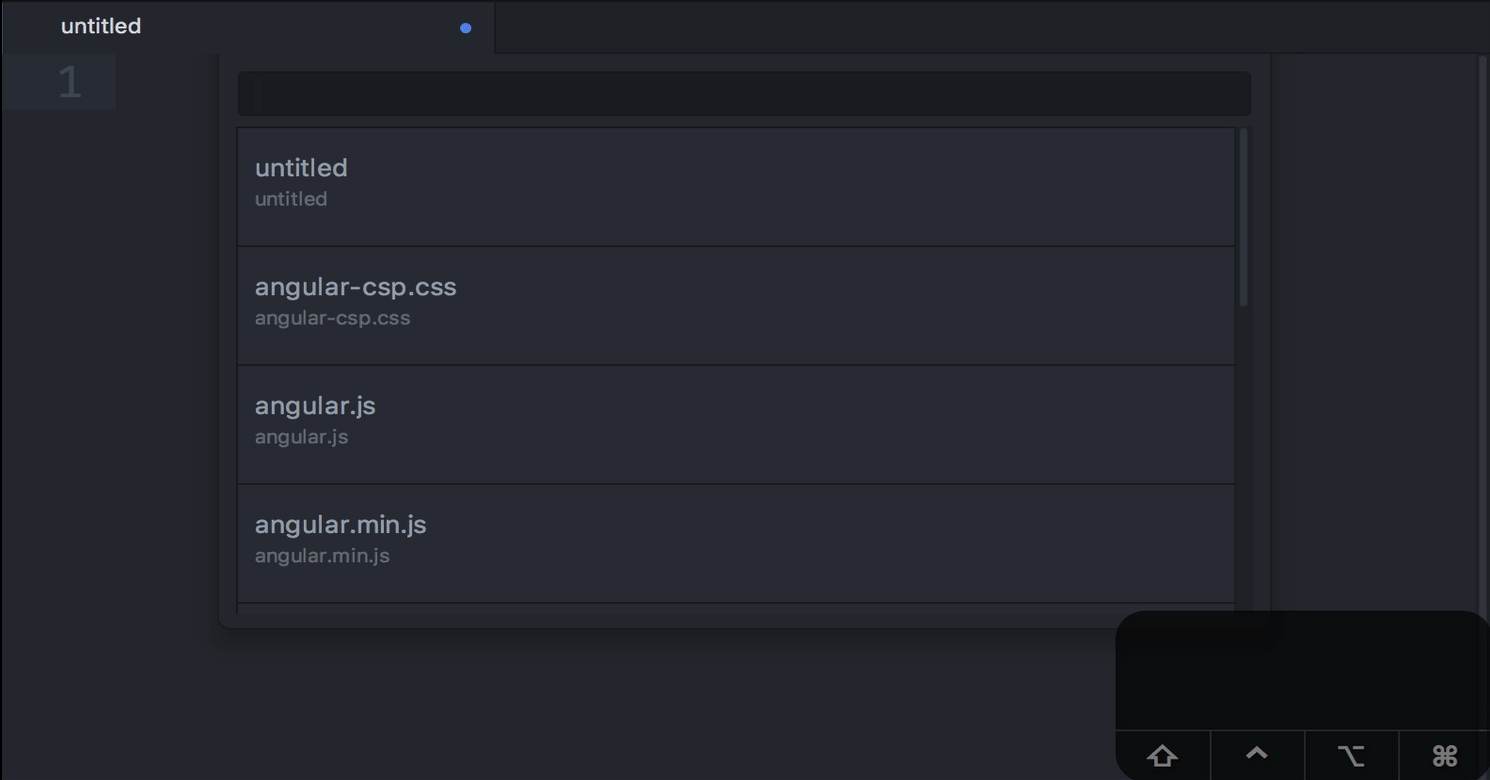Click the Option key icon in overlay
Viewport: 1490px width, 780px height.
1351,756
